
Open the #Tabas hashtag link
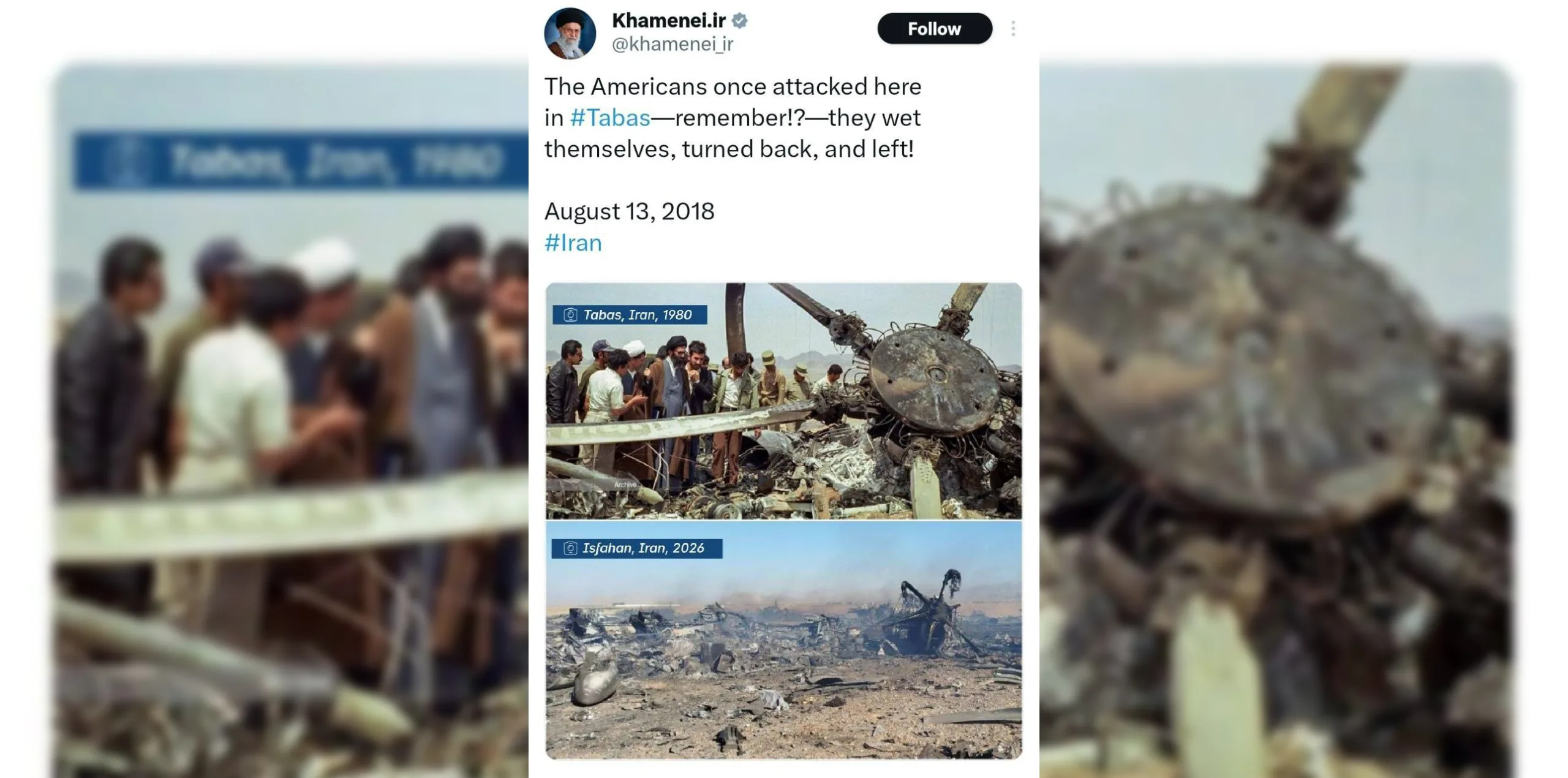(x=610, y=118)
